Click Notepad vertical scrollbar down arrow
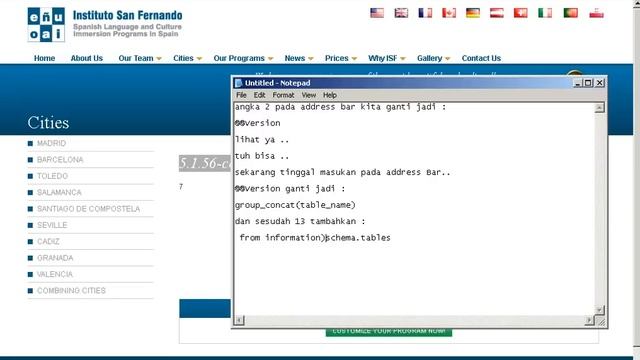 pos(599,310)
